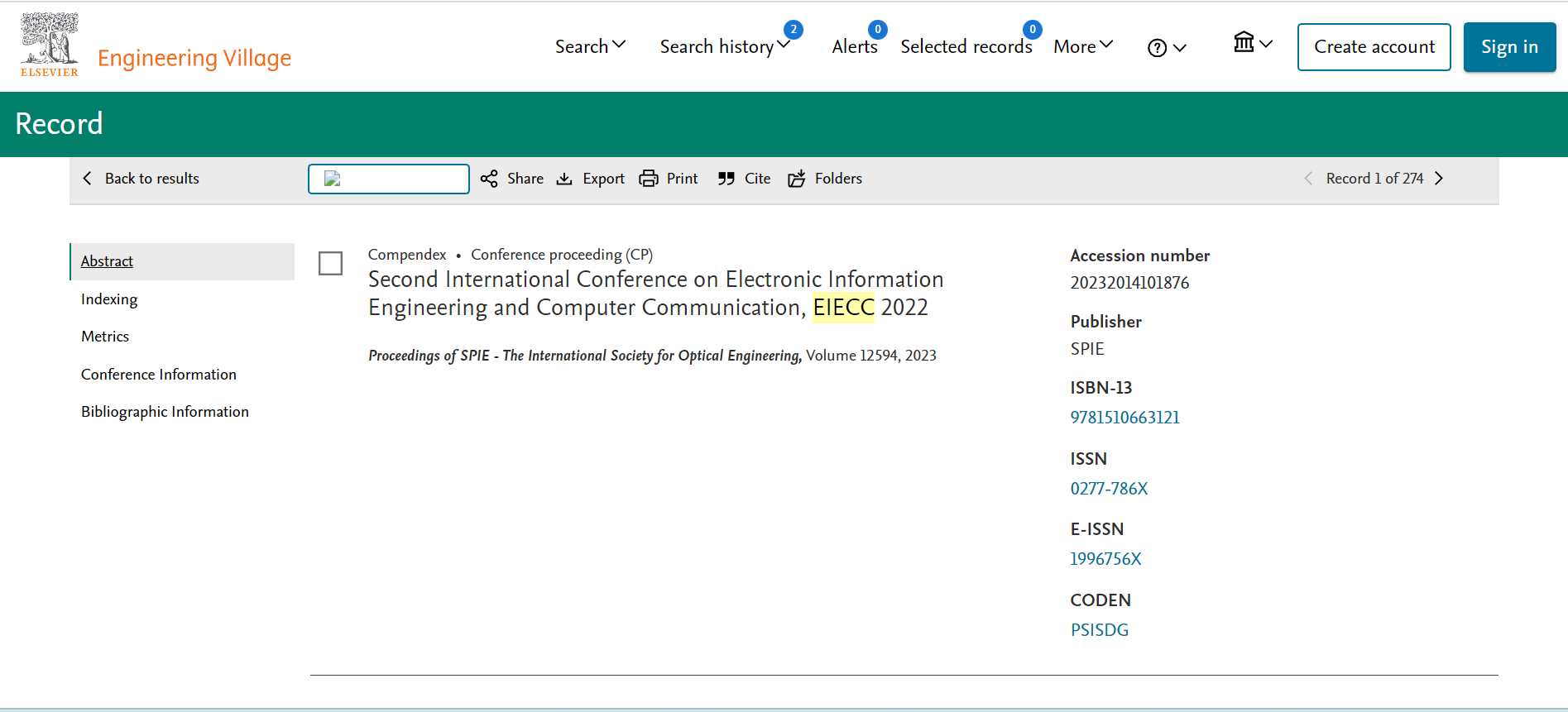Open CODEN link PSISDG
This screenshot has height=712, width=1568.
[1100, 630]
